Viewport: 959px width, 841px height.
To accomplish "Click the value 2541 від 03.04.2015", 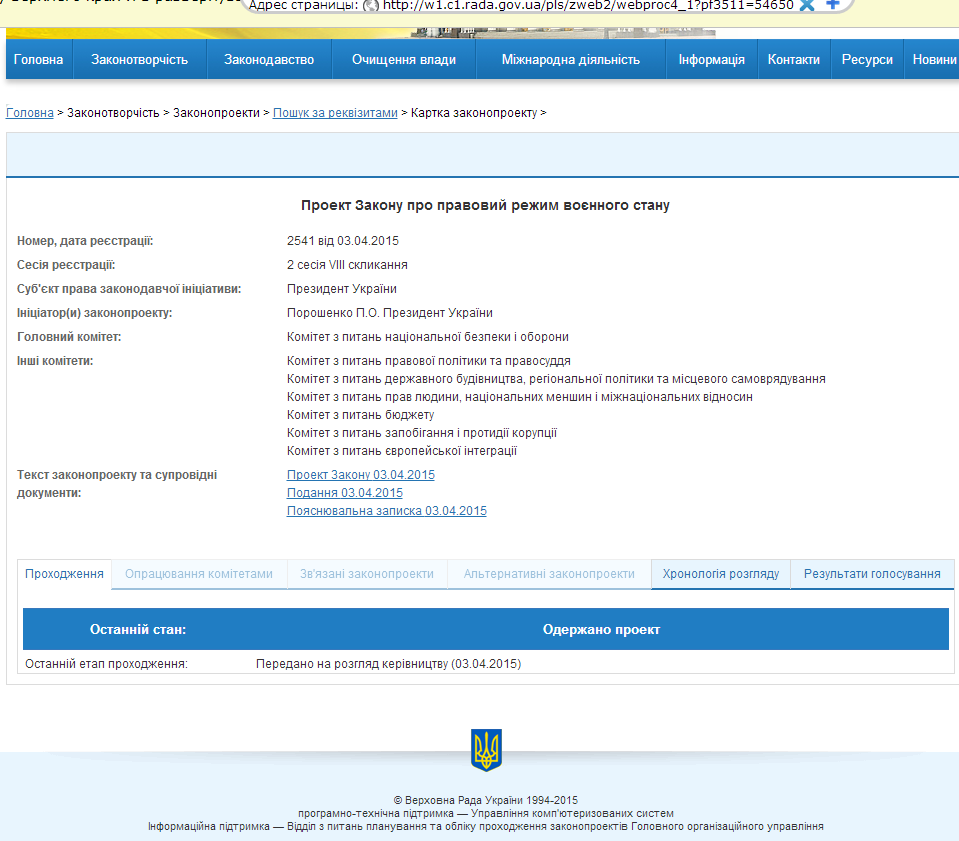I will tap(342, 241).
